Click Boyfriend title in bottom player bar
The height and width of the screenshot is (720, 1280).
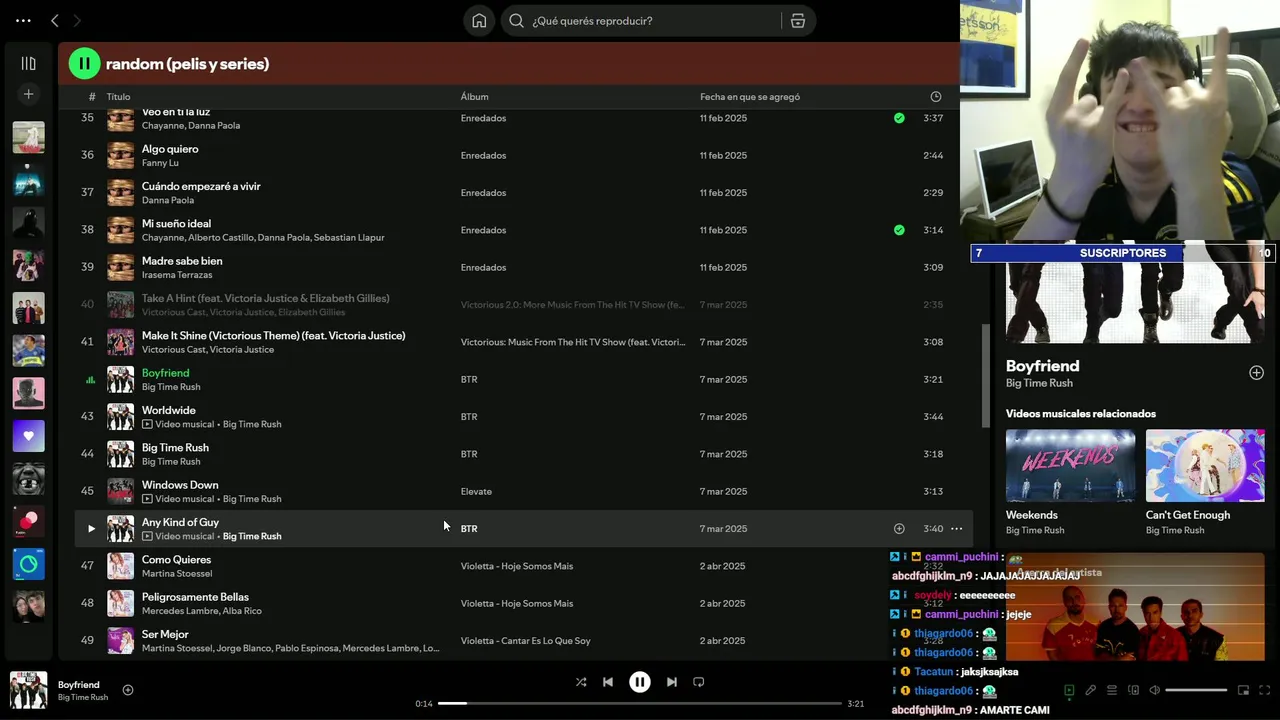pyautogui.click(x=79, y=685)
